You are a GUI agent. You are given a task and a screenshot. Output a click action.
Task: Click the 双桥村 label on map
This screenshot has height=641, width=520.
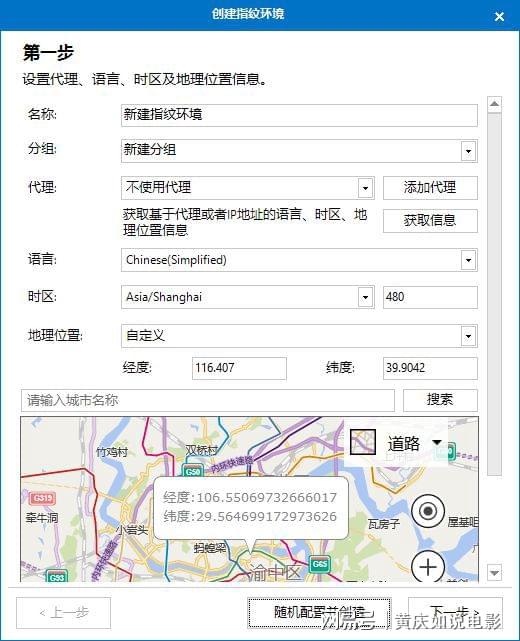201,450
